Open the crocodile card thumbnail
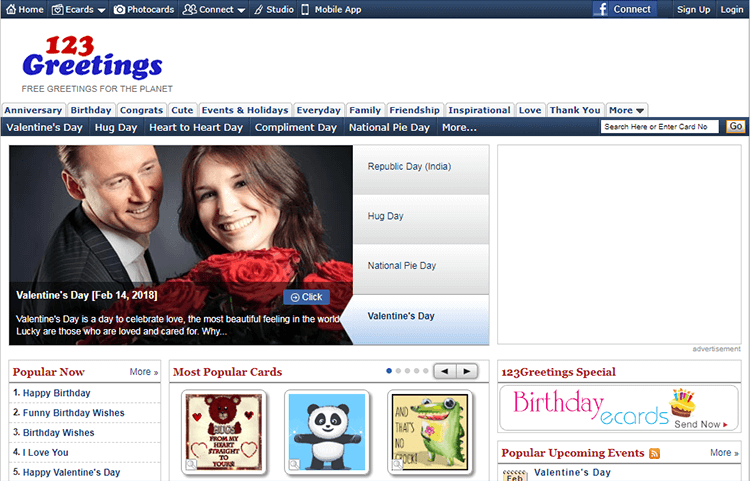Image resolution: width=750 pixels, height=481 pixels. pyautogui.click(x=430, y=432)
